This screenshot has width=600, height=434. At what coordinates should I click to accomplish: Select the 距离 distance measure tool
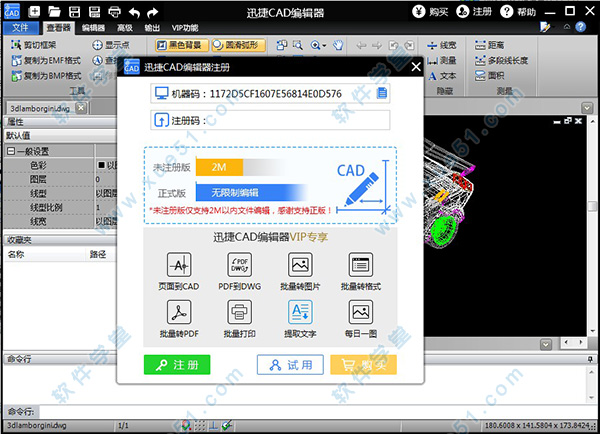click(x=489, y=45)
